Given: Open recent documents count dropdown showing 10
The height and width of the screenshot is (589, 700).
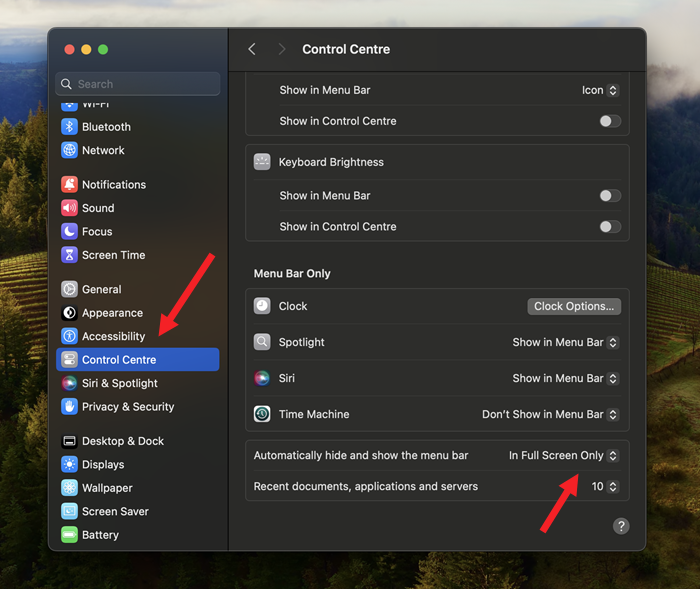Looking at the screenshot, I should [x=604, y=486].
